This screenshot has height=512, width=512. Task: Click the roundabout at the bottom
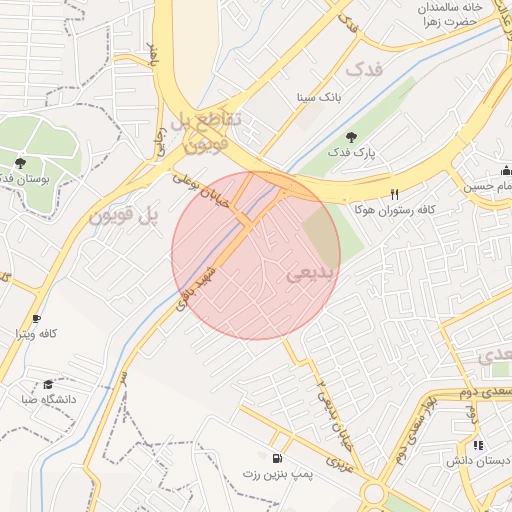(374, 493)
